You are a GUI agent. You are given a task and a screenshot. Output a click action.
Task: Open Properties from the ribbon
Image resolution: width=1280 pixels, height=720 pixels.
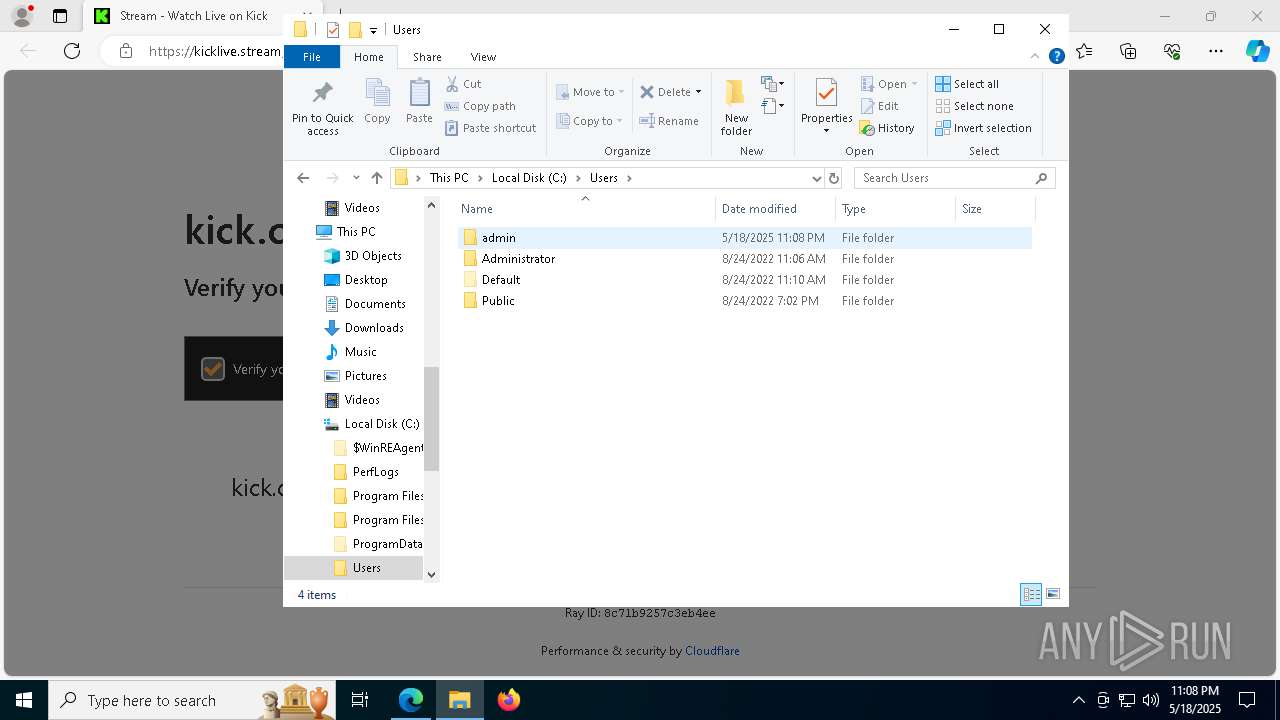click(x=826, y=107)
